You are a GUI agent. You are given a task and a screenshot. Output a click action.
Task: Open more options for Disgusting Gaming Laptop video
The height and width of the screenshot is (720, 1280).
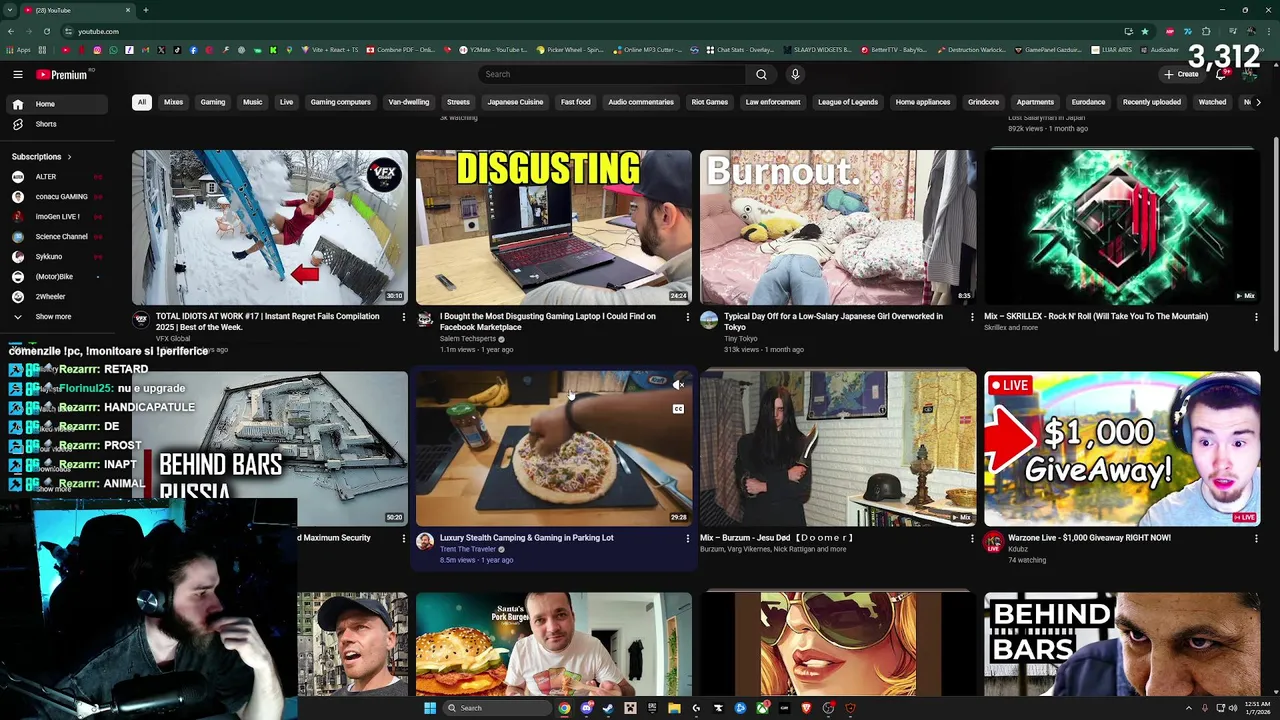[x=687, y=317]
